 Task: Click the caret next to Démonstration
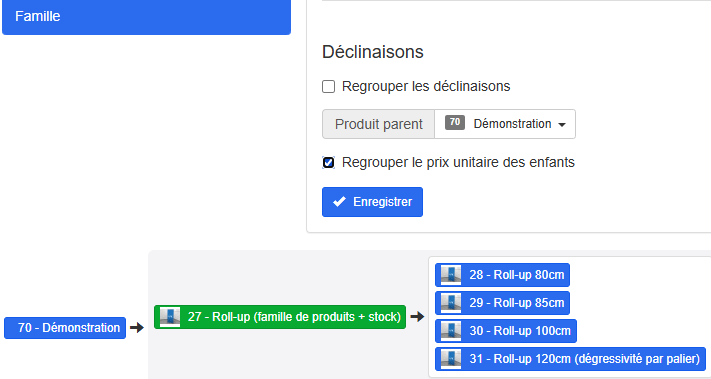562,125
